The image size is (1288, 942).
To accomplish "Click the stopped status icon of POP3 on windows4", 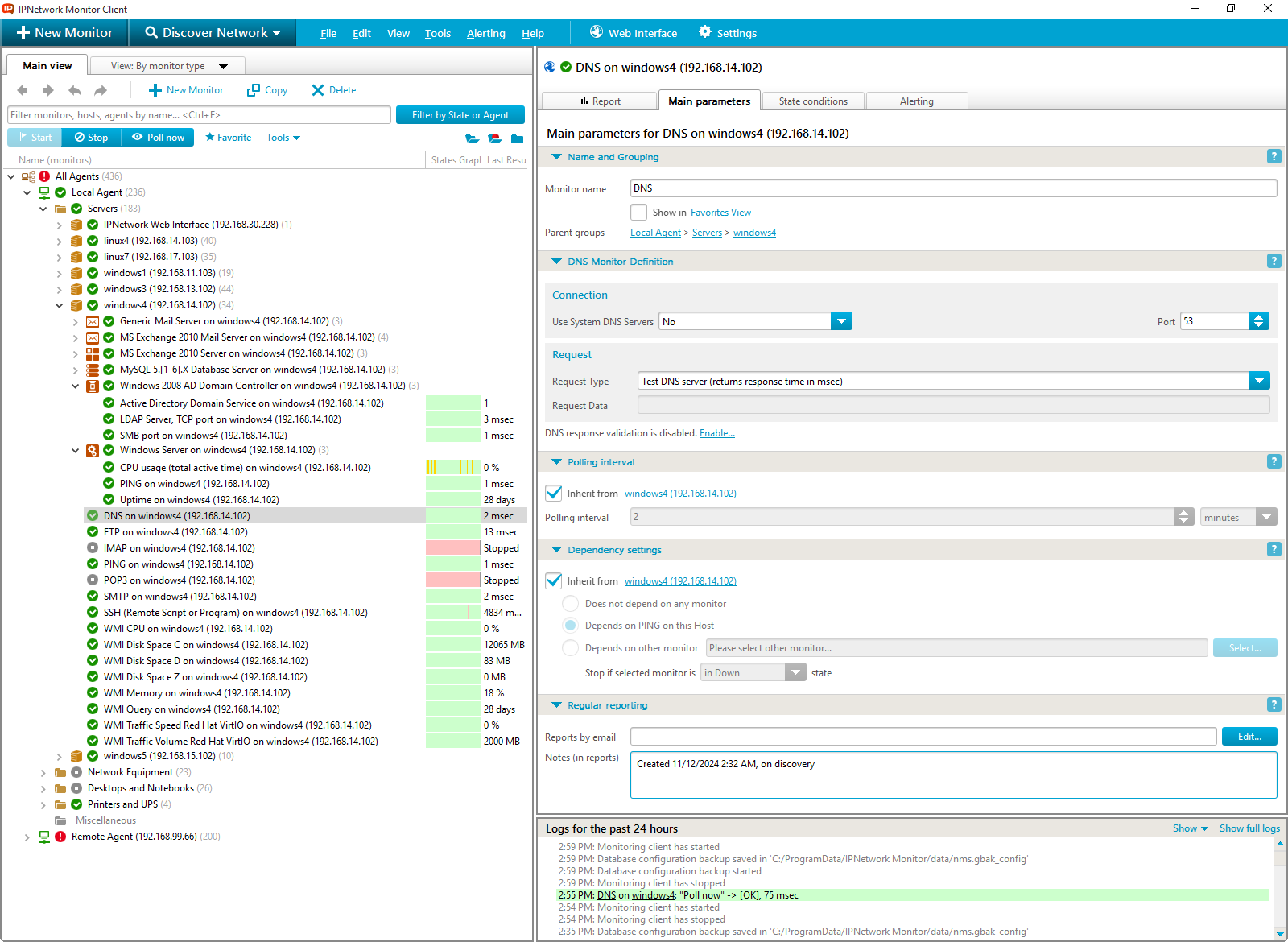I will click(x=93, y=580).
